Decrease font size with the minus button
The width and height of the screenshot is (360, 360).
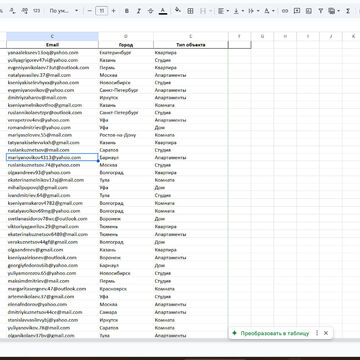coord(90,11)
